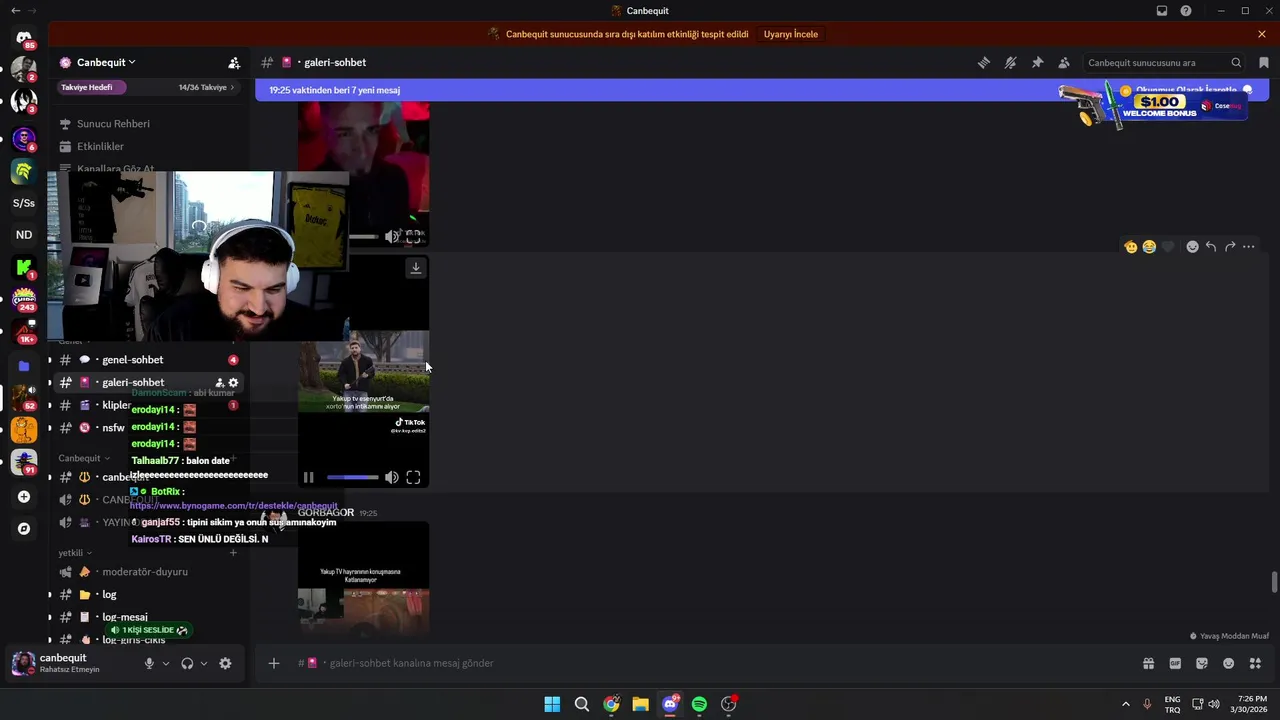1280x720 pixels.
Task: Enter fullscreen on the TikTok video
Action: (x=413, y=478)
